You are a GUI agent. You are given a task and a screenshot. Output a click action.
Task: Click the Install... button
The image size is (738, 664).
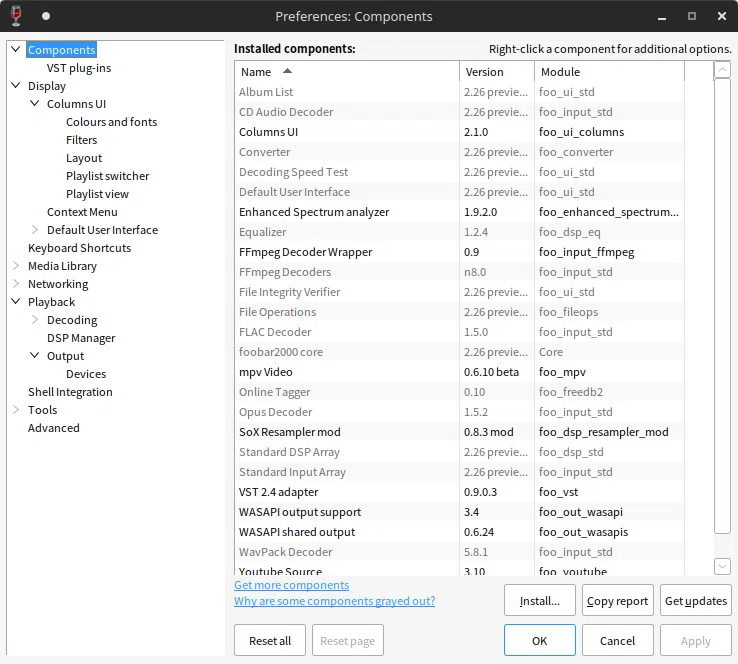[539, 600]
